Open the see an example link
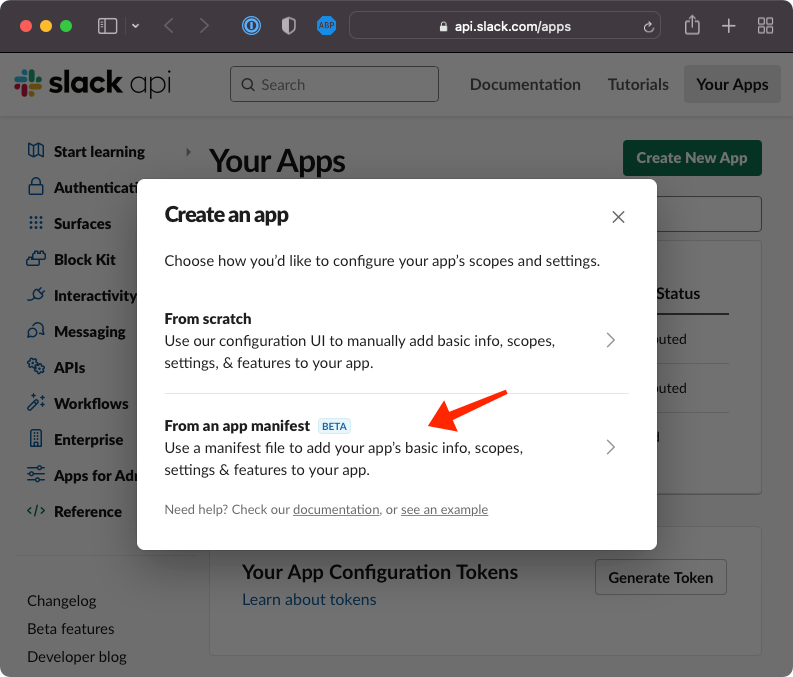 tap(444, 509)
